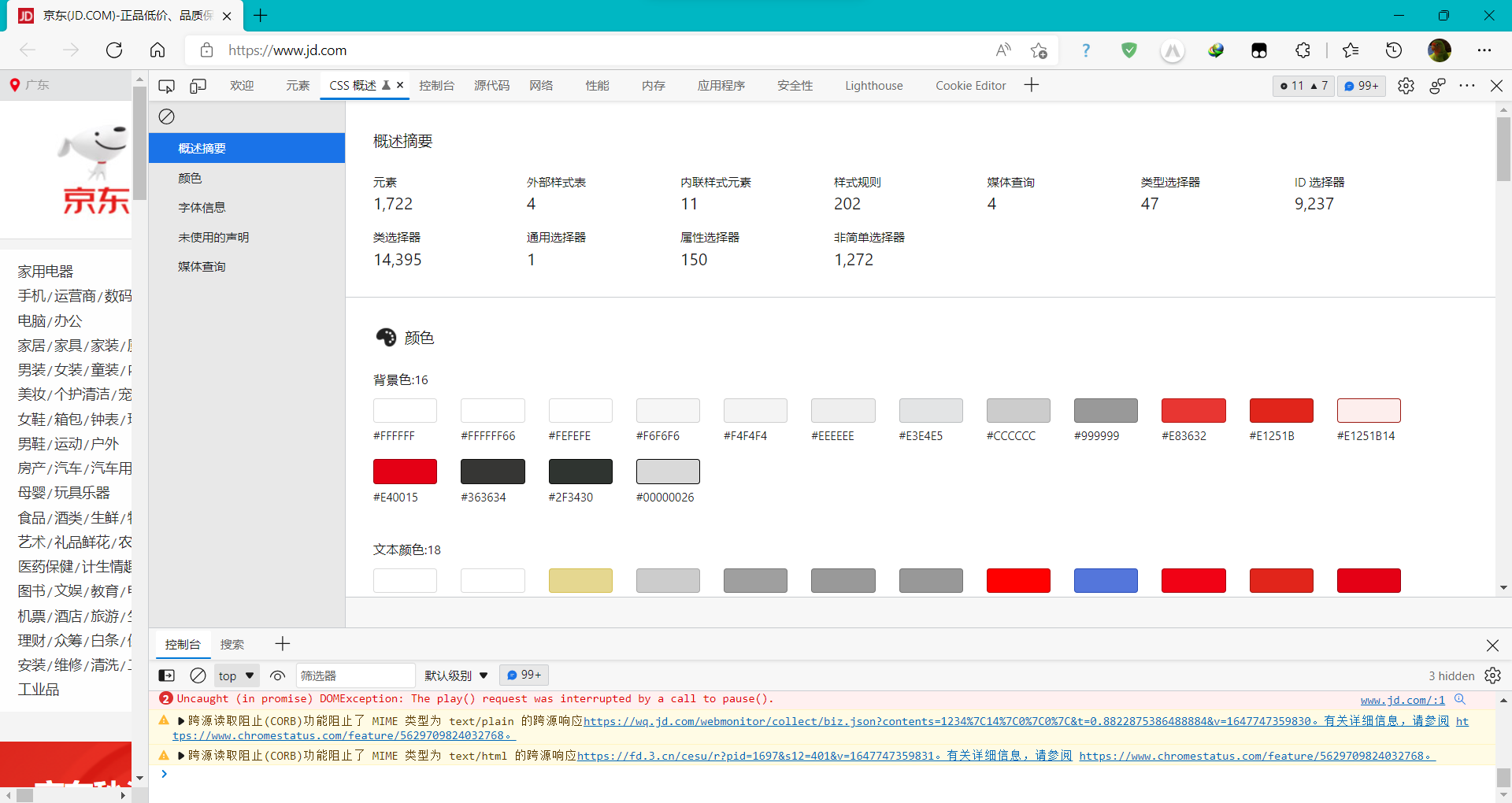Viewport: 1512px width, 803px height.
Task: Close the console drawer
Action: 1492,646
